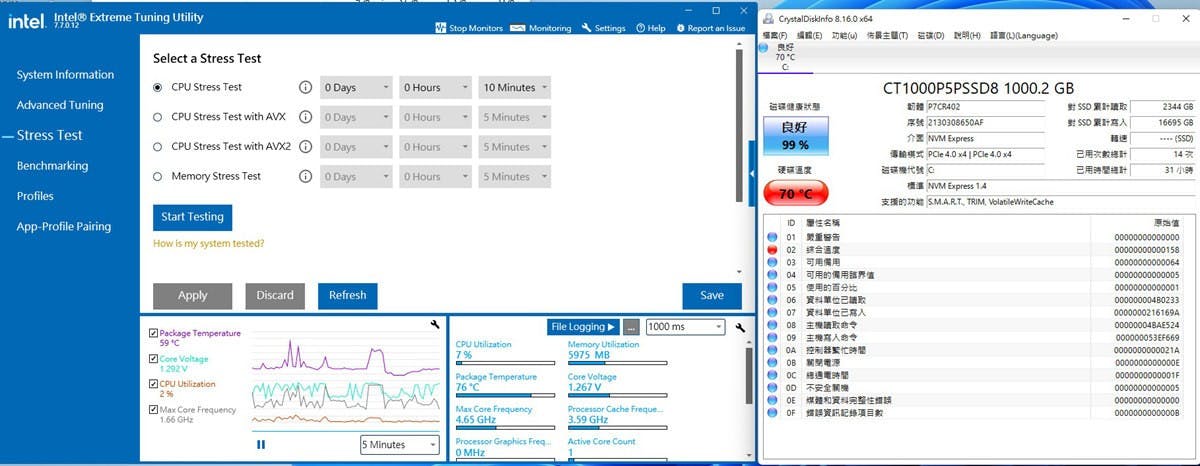The height and width of the screenshot is (466, 1200).
Task: Click the info icon for CPU Stress Test with AVX
Action: coord(306,117)
